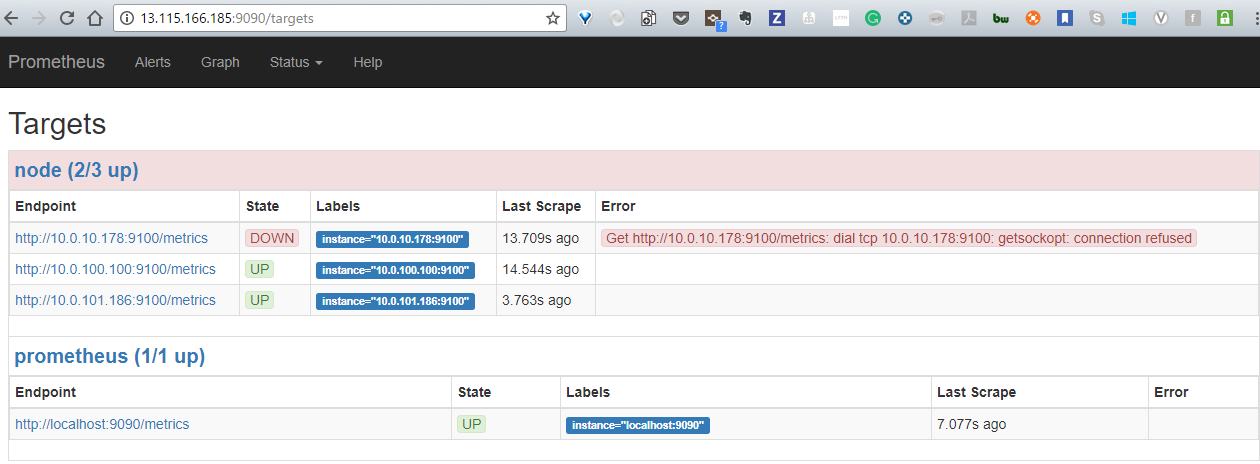Click last scrape value 14.544s ago
The height and width of the screenshot is (464, 1260).
pos(540,269)
